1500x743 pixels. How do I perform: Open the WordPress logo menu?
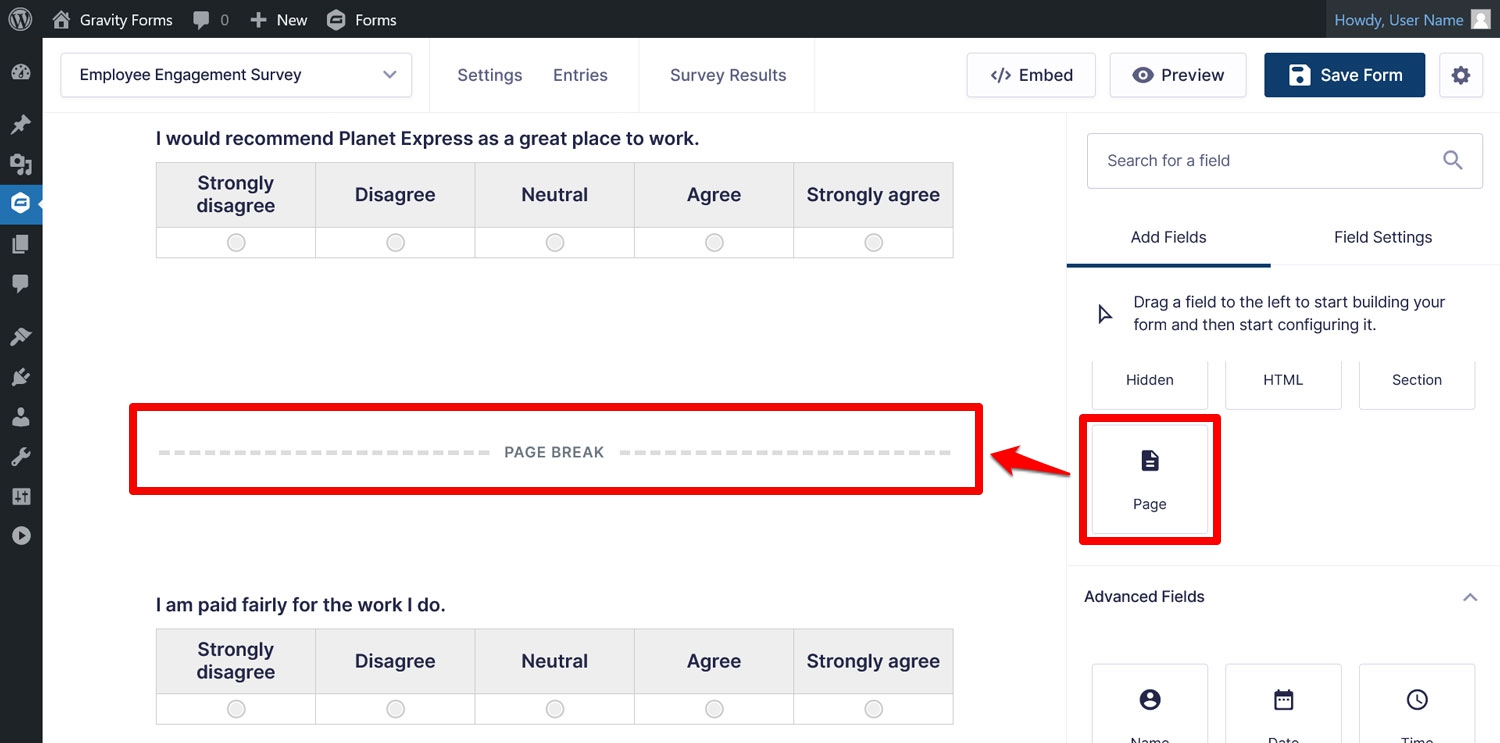[x=20, y=19]
